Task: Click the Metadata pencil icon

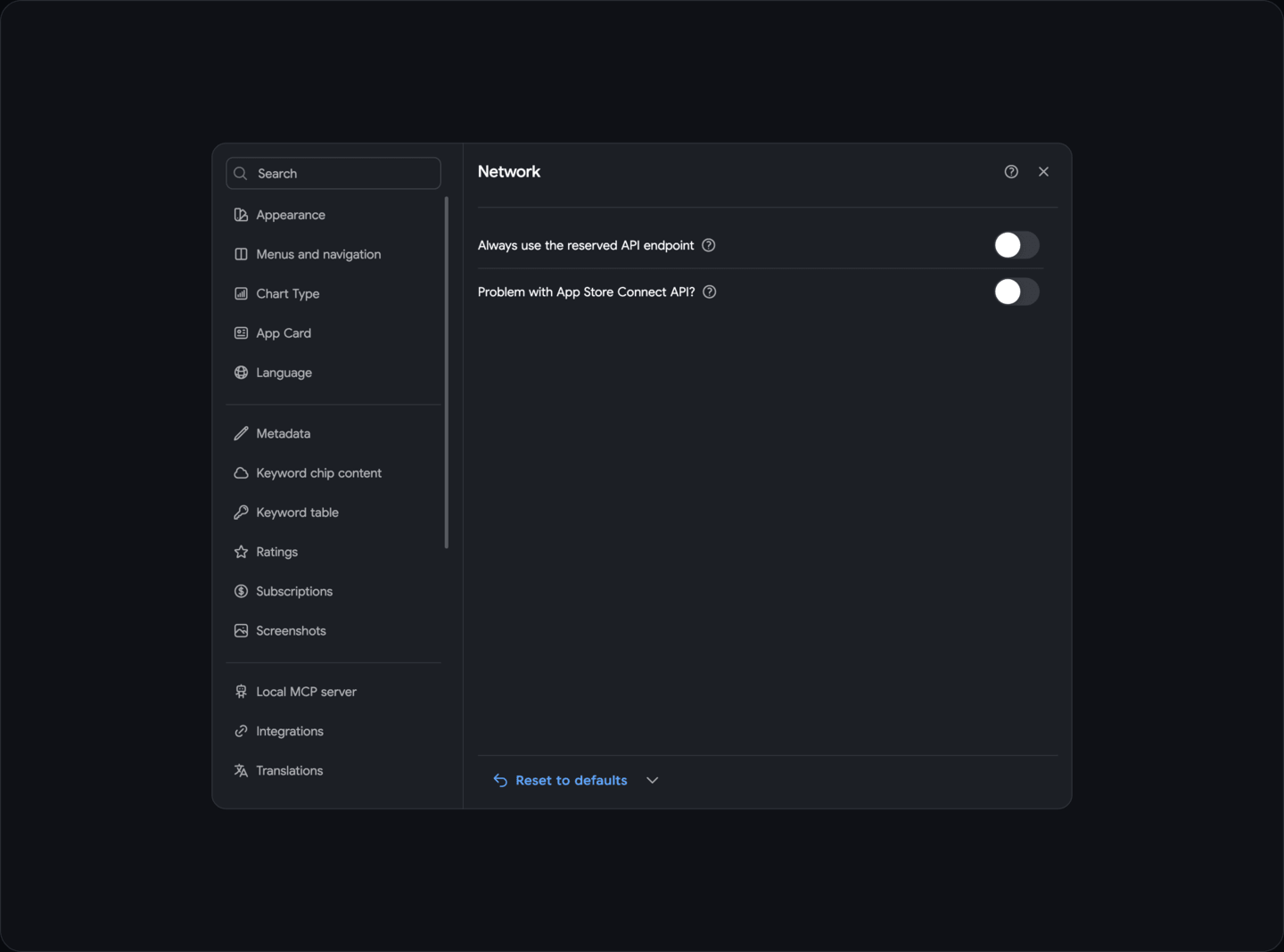Action: click(241, 433)
